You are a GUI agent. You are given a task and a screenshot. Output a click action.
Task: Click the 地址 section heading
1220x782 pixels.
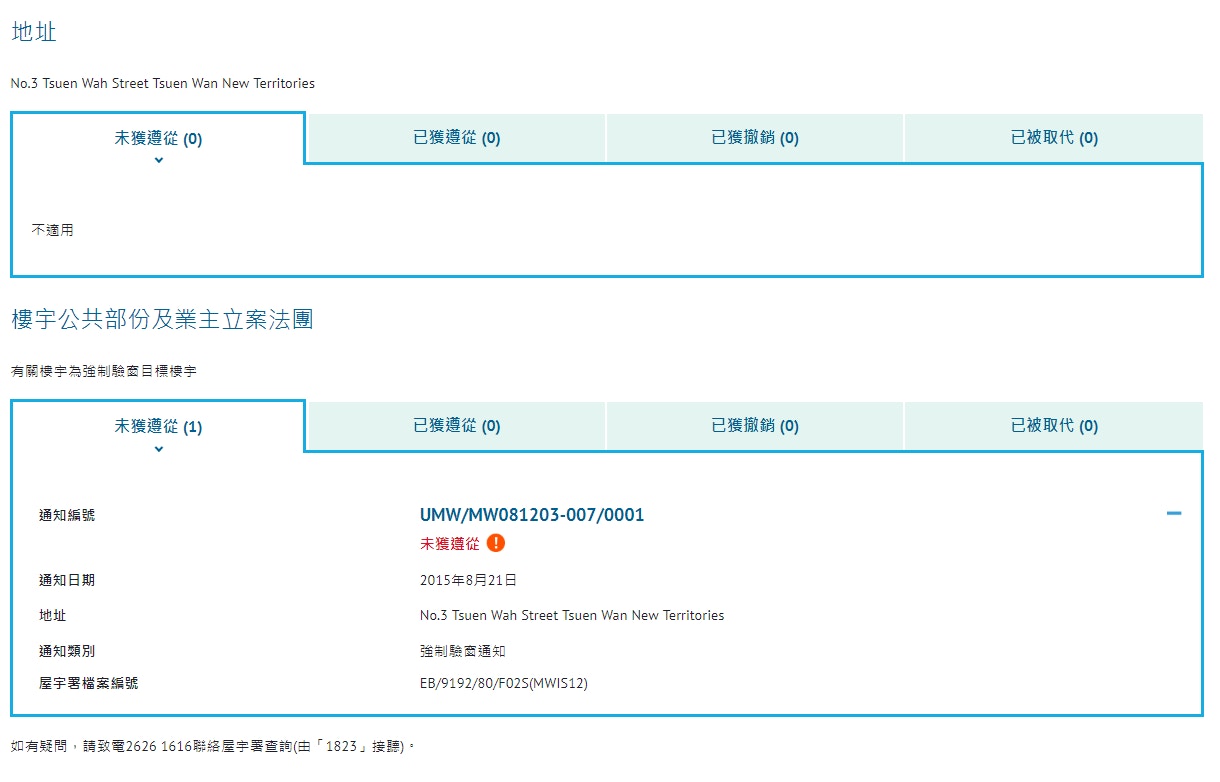34,32
